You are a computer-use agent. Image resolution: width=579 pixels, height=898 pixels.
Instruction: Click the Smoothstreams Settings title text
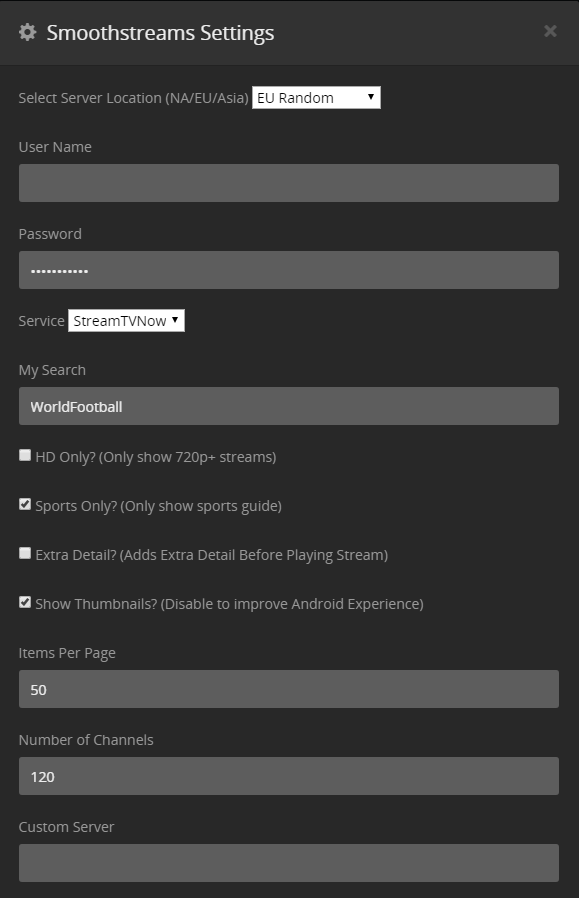click(160, 33)
